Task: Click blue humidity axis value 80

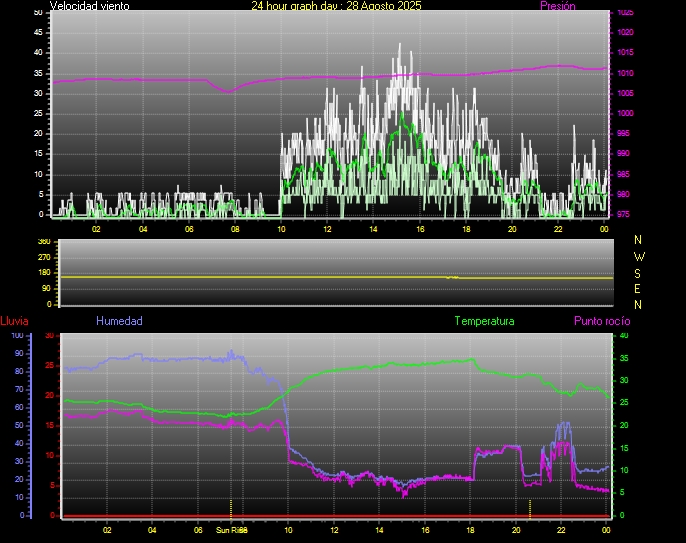Action: pyautogui.click(x=19, y=371)
